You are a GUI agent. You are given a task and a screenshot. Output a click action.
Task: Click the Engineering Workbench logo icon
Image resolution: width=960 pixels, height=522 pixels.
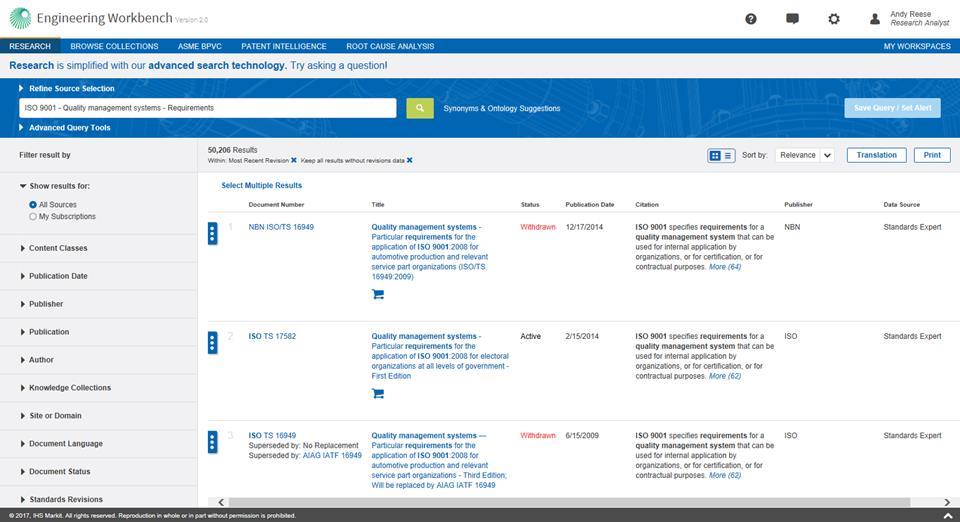20,18
